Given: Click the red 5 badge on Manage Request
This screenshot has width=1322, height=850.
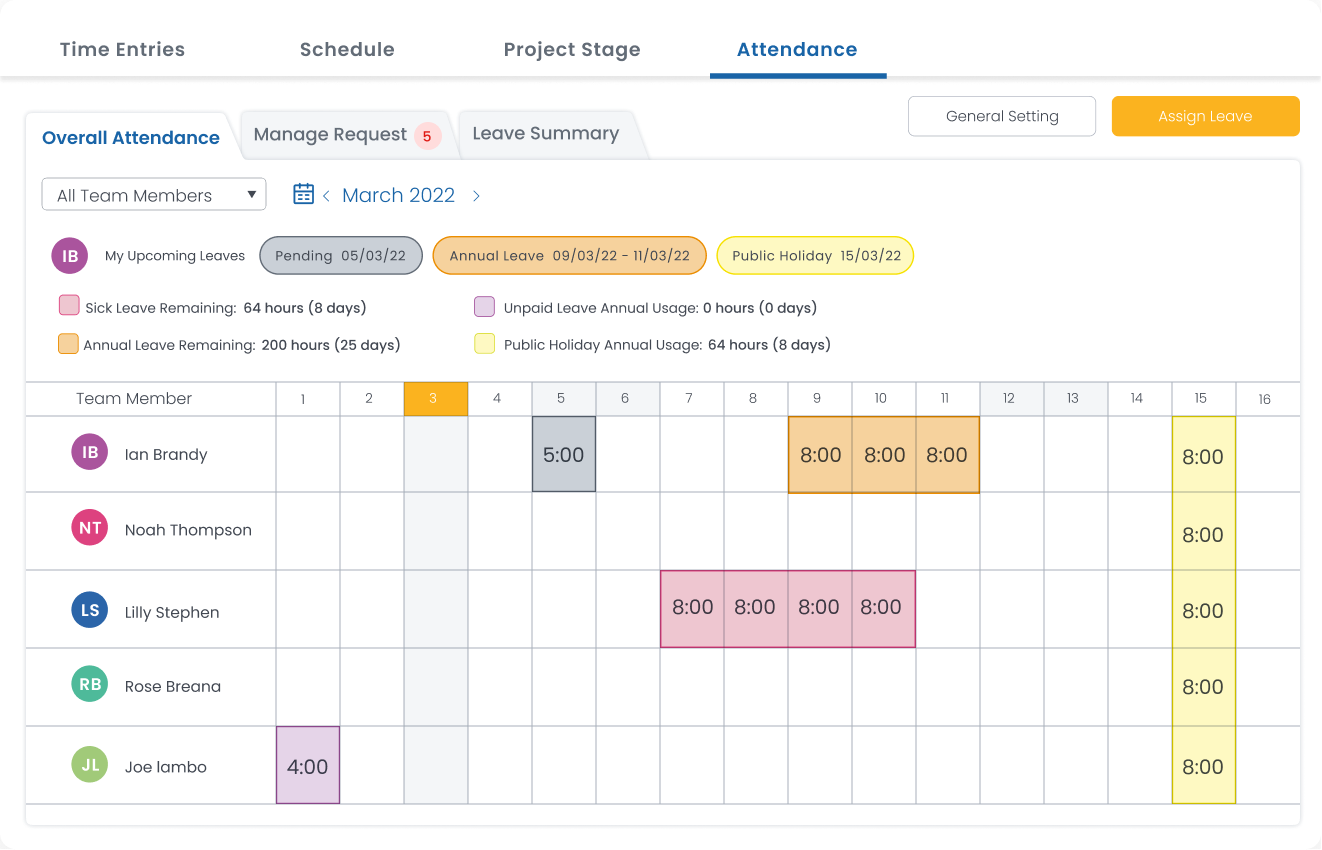Looking at the screenshot, I should click(x=430, y=134).
